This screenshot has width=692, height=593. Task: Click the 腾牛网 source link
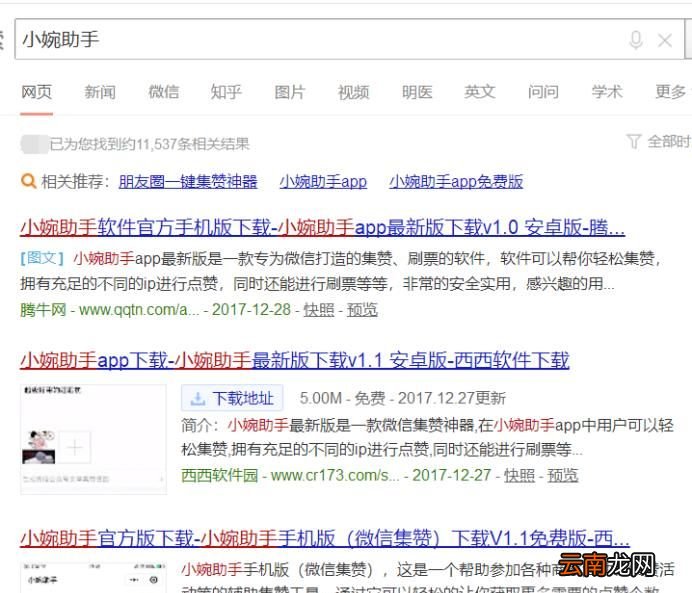(43, 310)
